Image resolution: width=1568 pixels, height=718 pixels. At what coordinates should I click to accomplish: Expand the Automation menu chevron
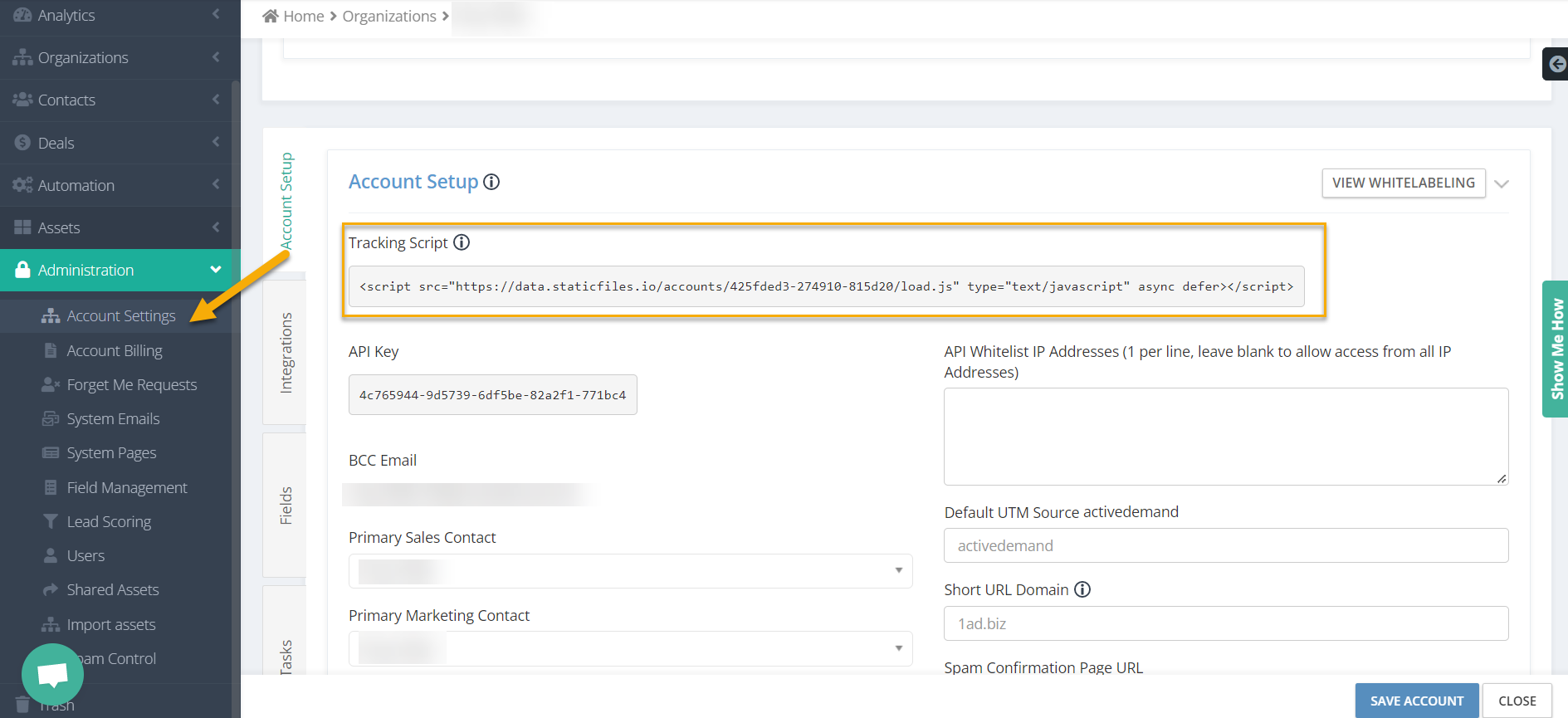[x=216, y=183]
